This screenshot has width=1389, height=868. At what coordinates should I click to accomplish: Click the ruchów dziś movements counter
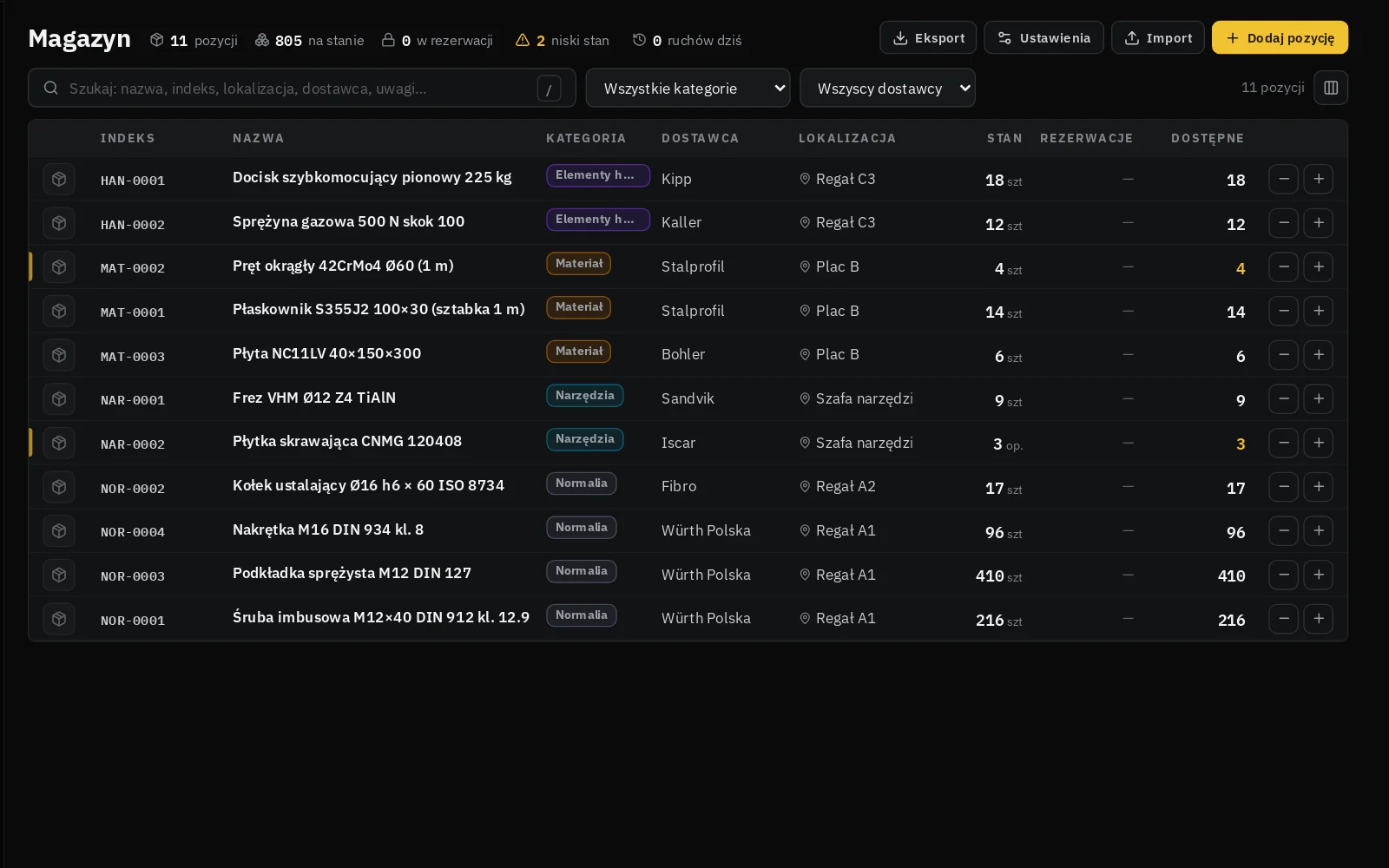[688, 40]
